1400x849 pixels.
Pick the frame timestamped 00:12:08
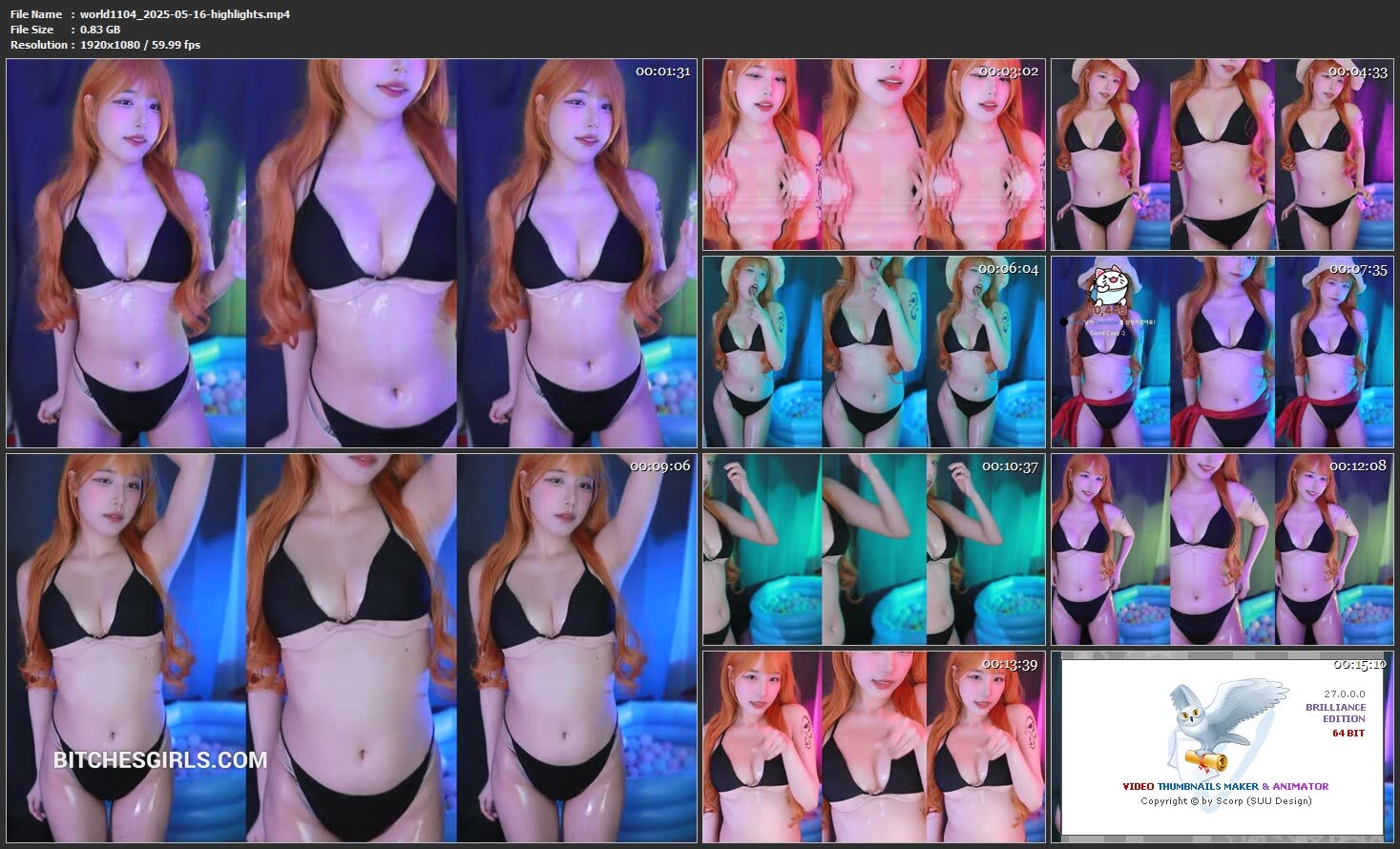click(1222, 549)
